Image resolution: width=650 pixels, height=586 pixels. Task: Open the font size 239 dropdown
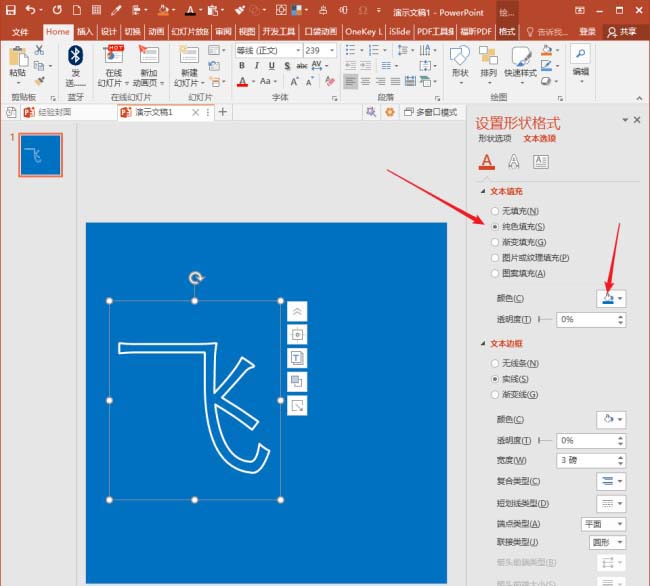click(332, 51)
